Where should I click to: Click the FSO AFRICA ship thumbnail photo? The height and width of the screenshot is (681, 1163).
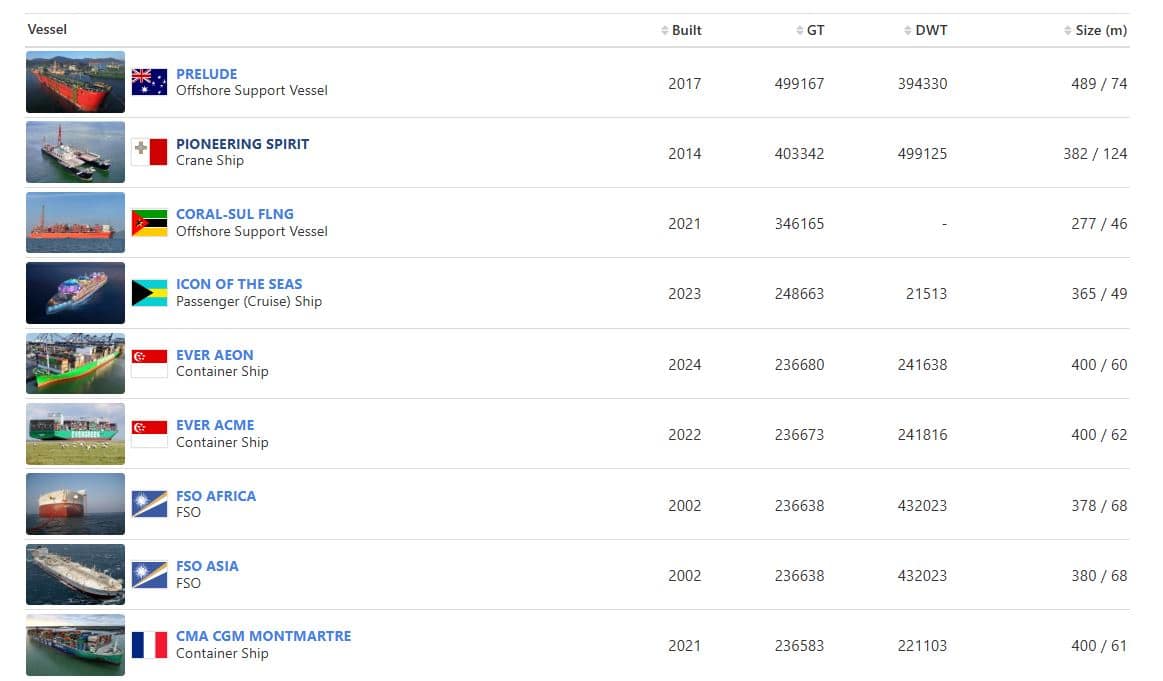[75, 504]
